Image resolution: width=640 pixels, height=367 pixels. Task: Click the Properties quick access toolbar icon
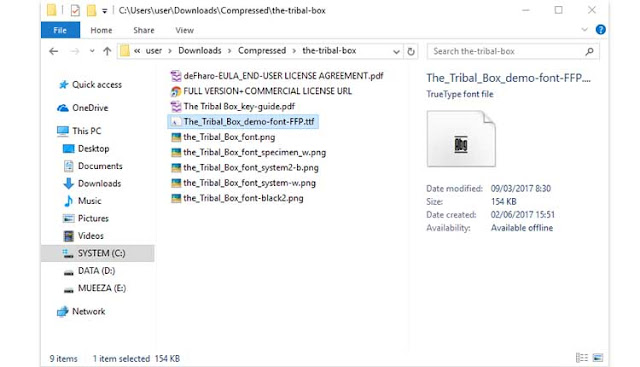[x=75, y=10]
